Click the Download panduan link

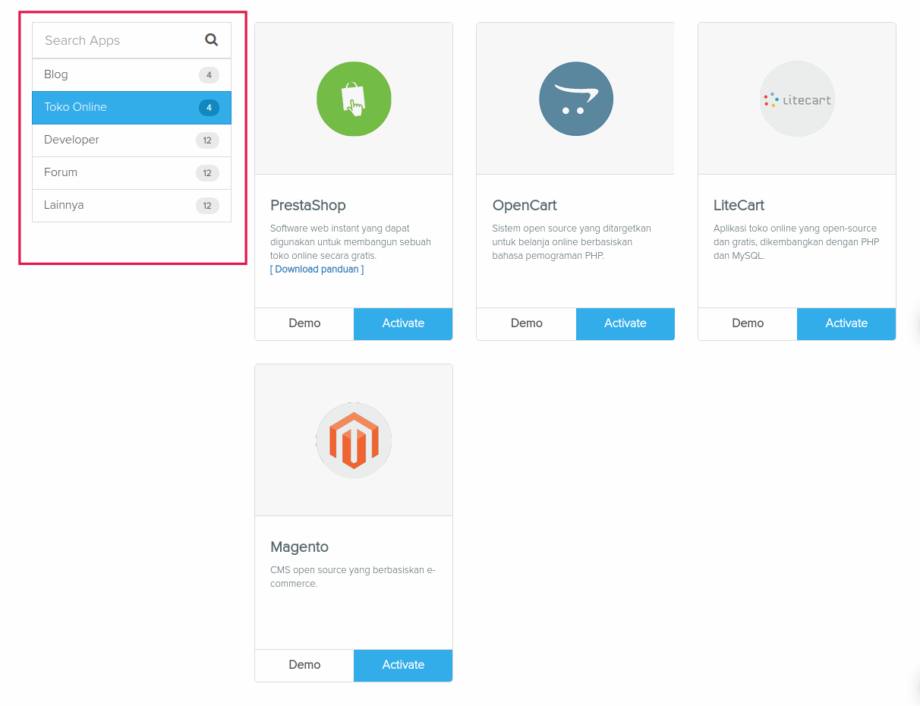coord(317,269)
